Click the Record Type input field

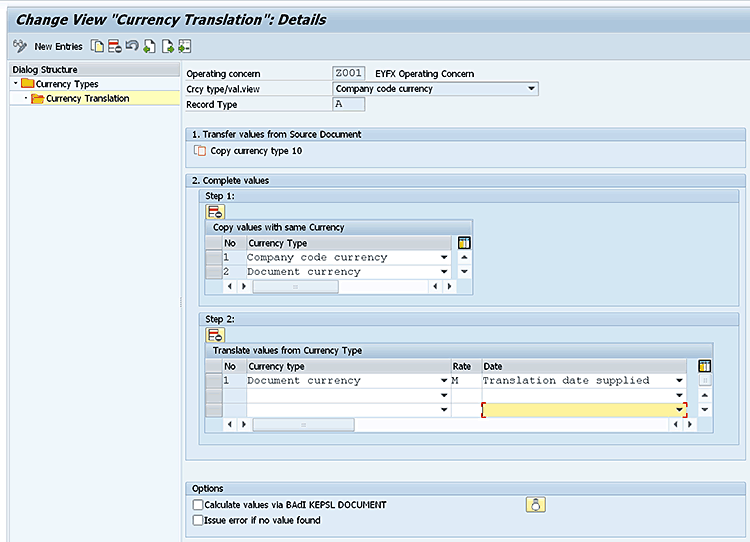[x=348, y=104]
